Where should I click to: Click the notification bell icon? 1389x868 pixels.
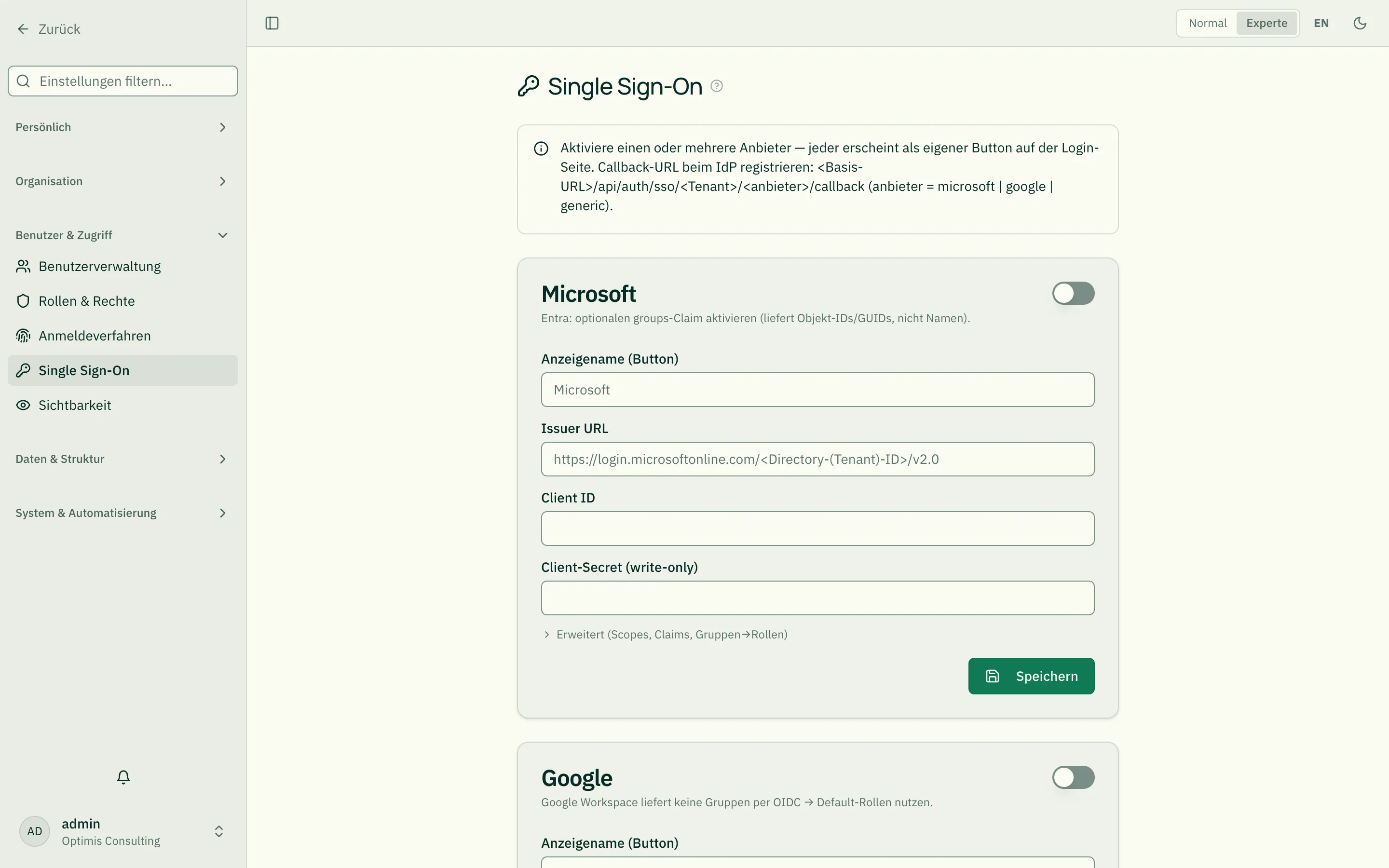(x=123, y=777)
